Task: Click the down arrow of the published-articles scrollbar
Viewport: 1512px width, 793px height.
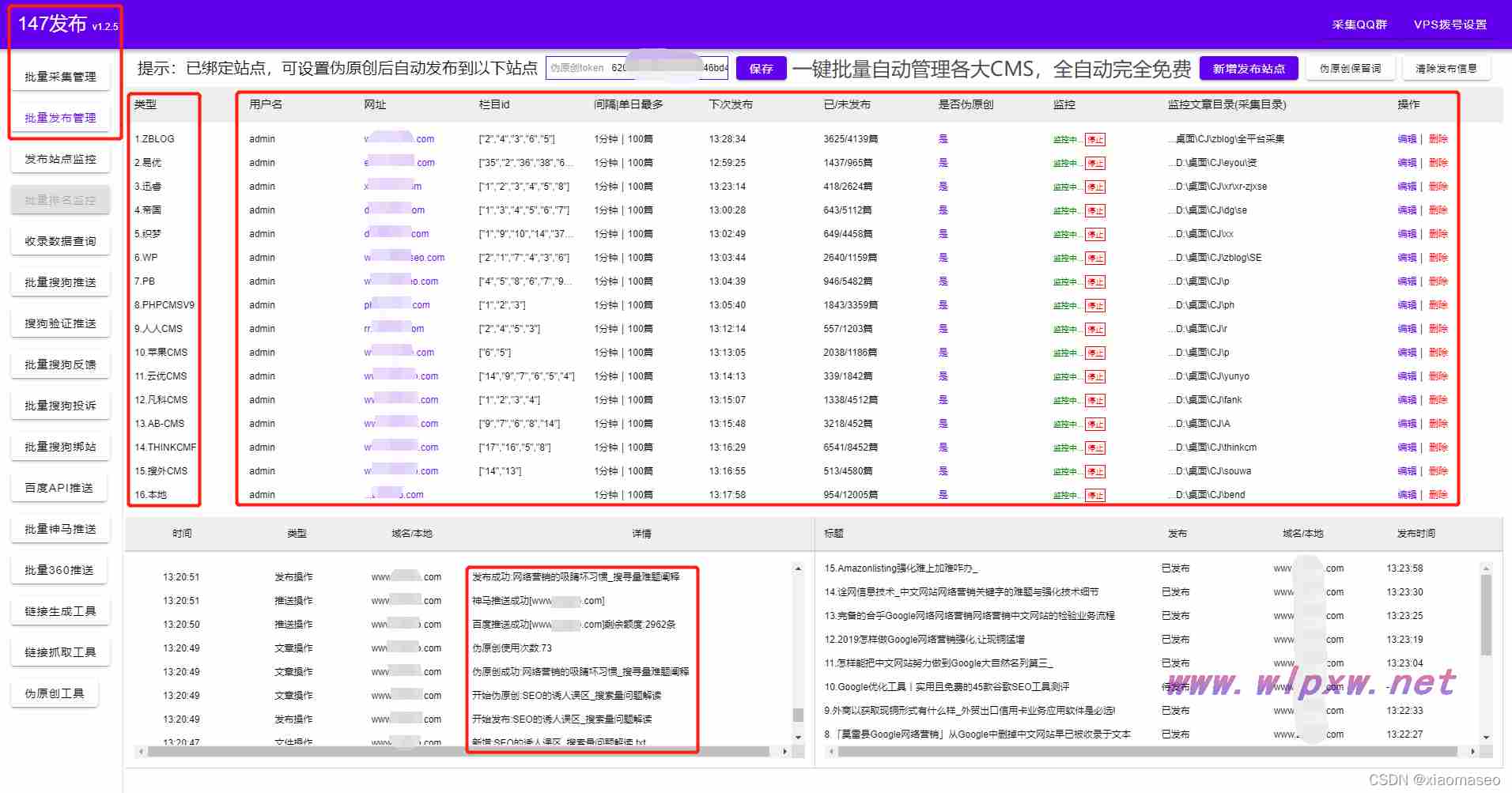Action: click(1486, 737)
